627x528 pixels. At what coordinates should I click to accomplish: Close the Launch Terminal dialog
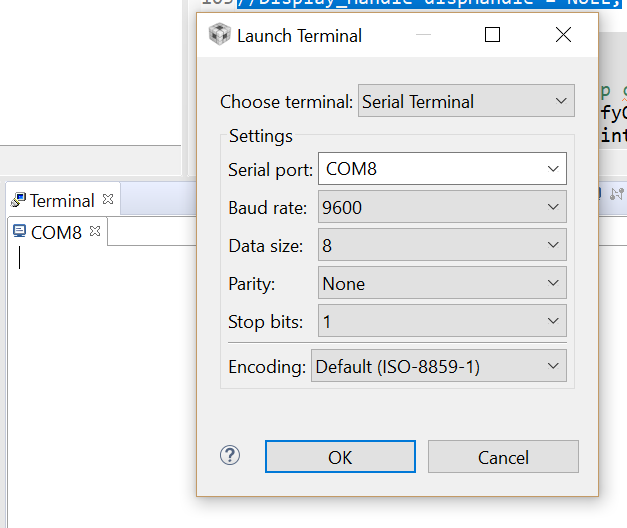[x=563, y=34]
